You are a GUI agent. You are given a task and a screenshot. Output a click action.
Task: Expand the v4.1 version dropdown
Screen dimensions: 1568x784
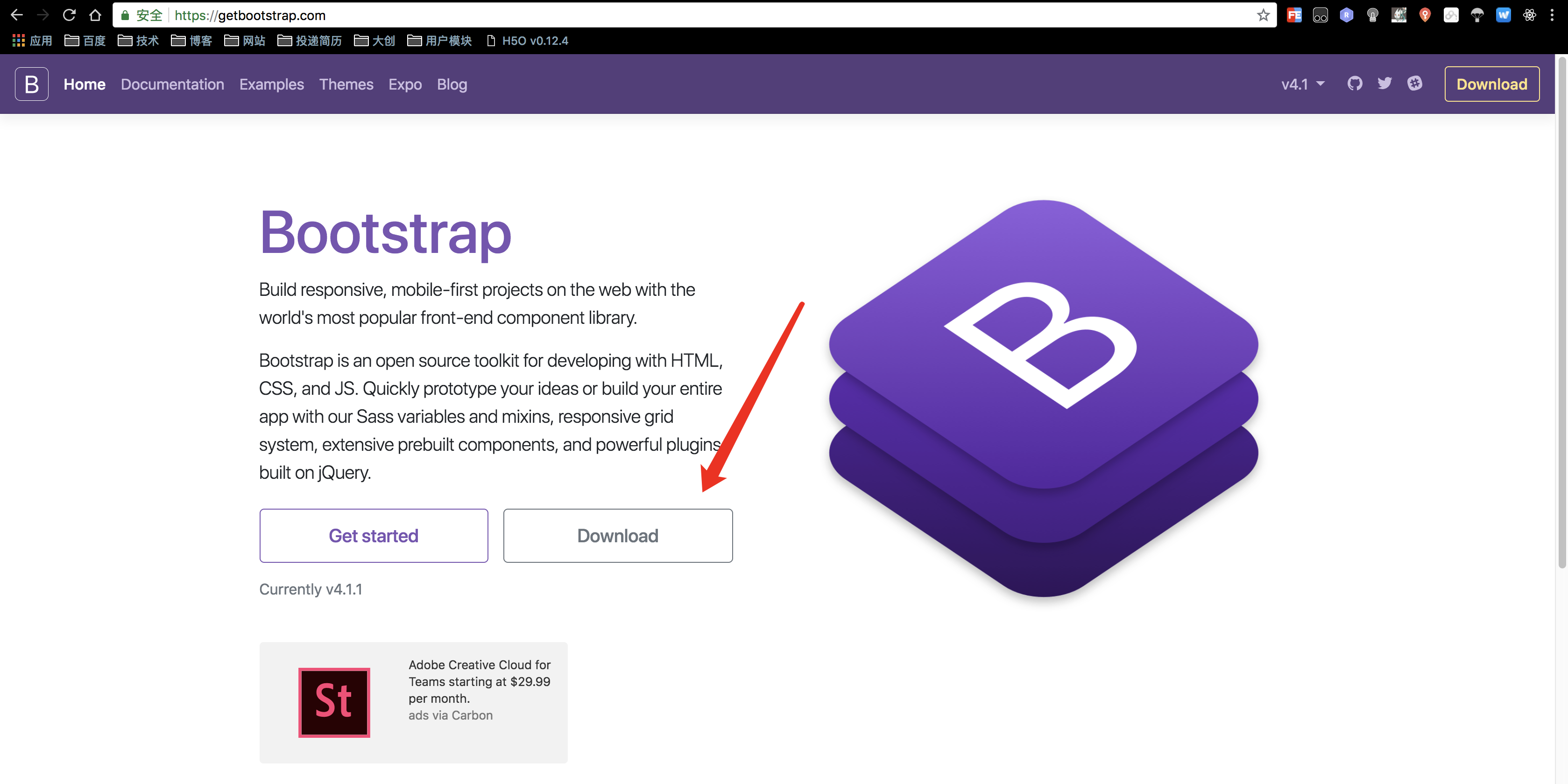[x=1303, y=84]
